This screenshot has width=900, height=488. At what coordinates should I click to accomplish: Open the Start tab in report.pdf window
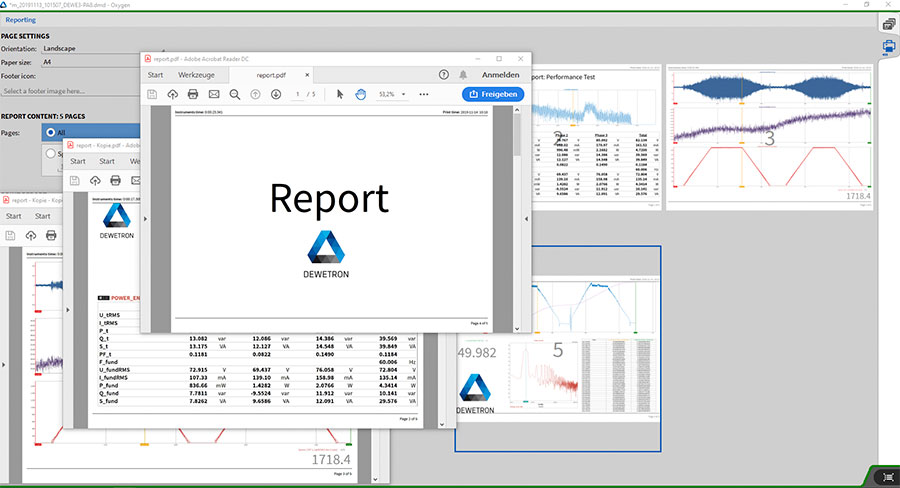click(x=156, y=75)
